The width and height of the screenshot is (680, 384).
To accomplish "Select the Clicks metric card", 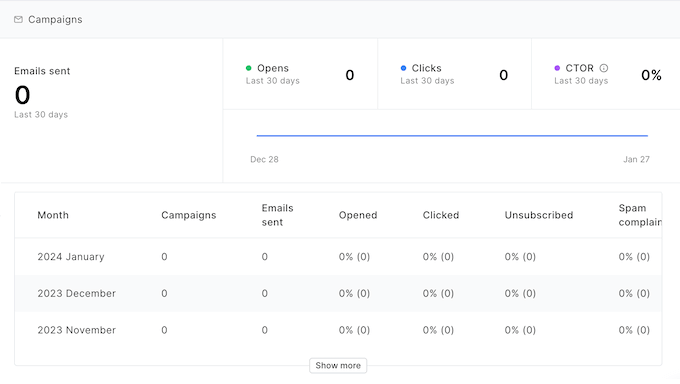I will coord(454,74).
